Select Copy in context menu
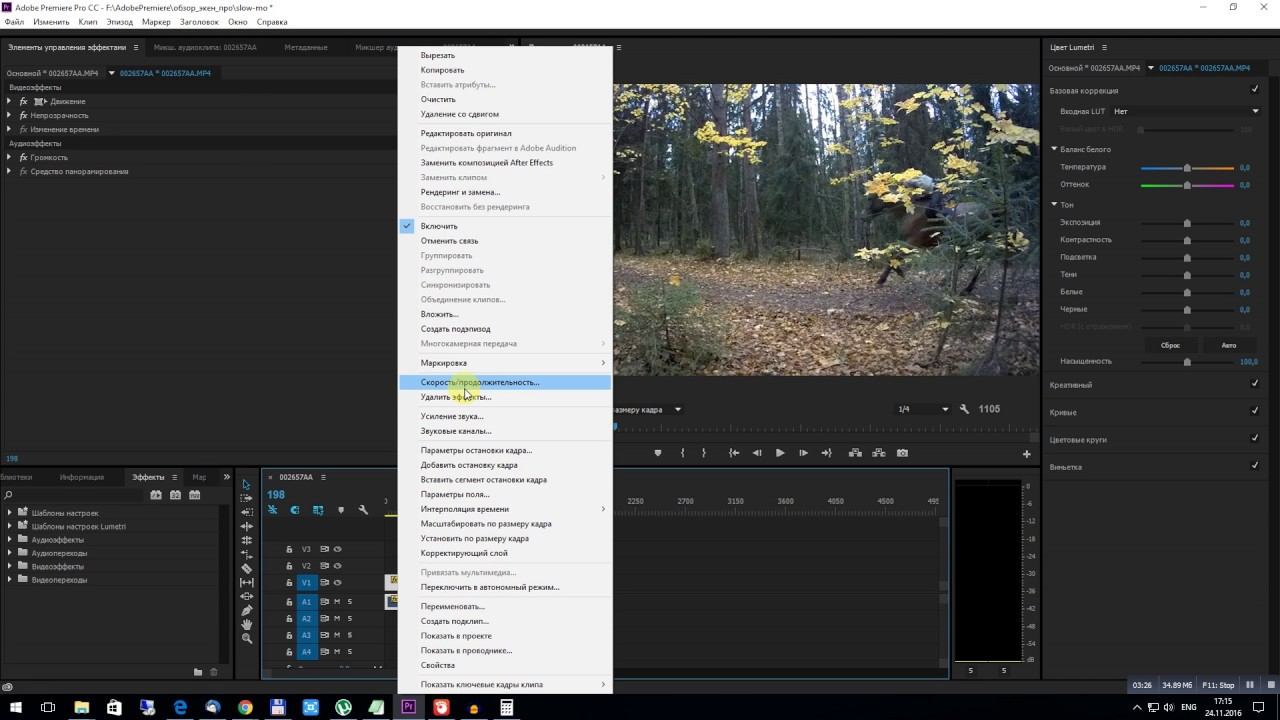This screenshot has height=720, width=1280. [505, 70]
